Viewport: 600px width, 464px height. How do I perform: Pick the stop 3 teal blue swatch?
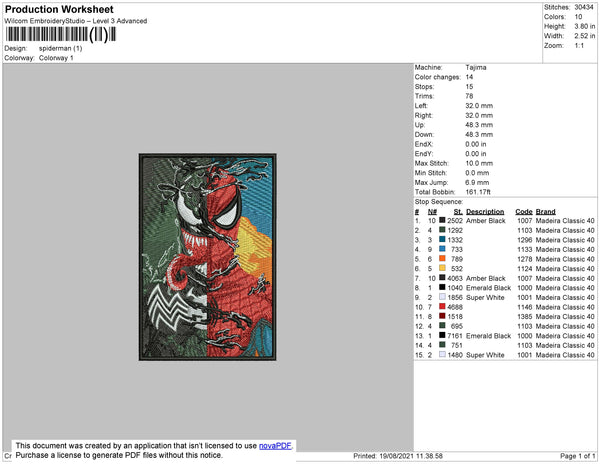point(442,239)
